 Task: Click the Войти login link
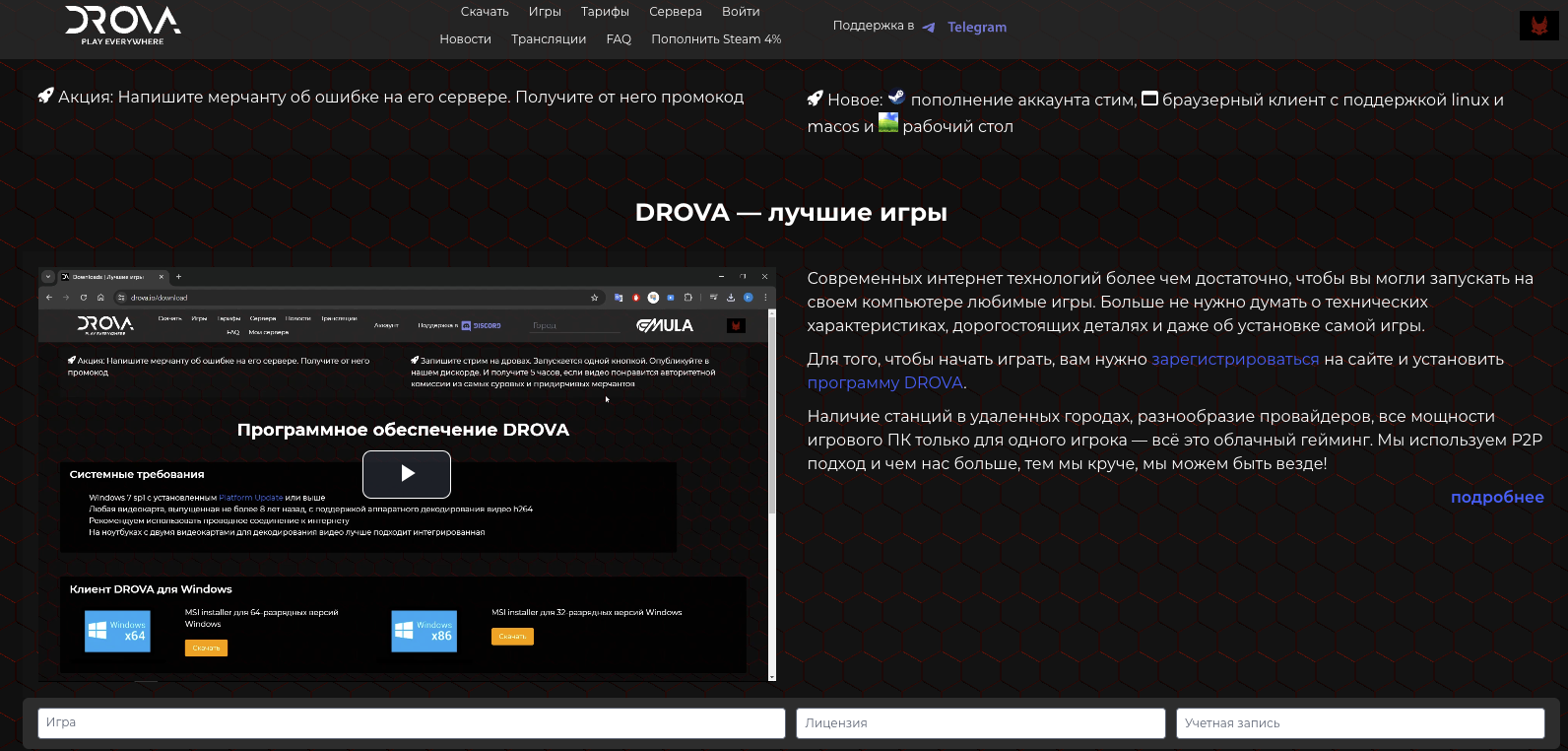[x=741, y=12]
